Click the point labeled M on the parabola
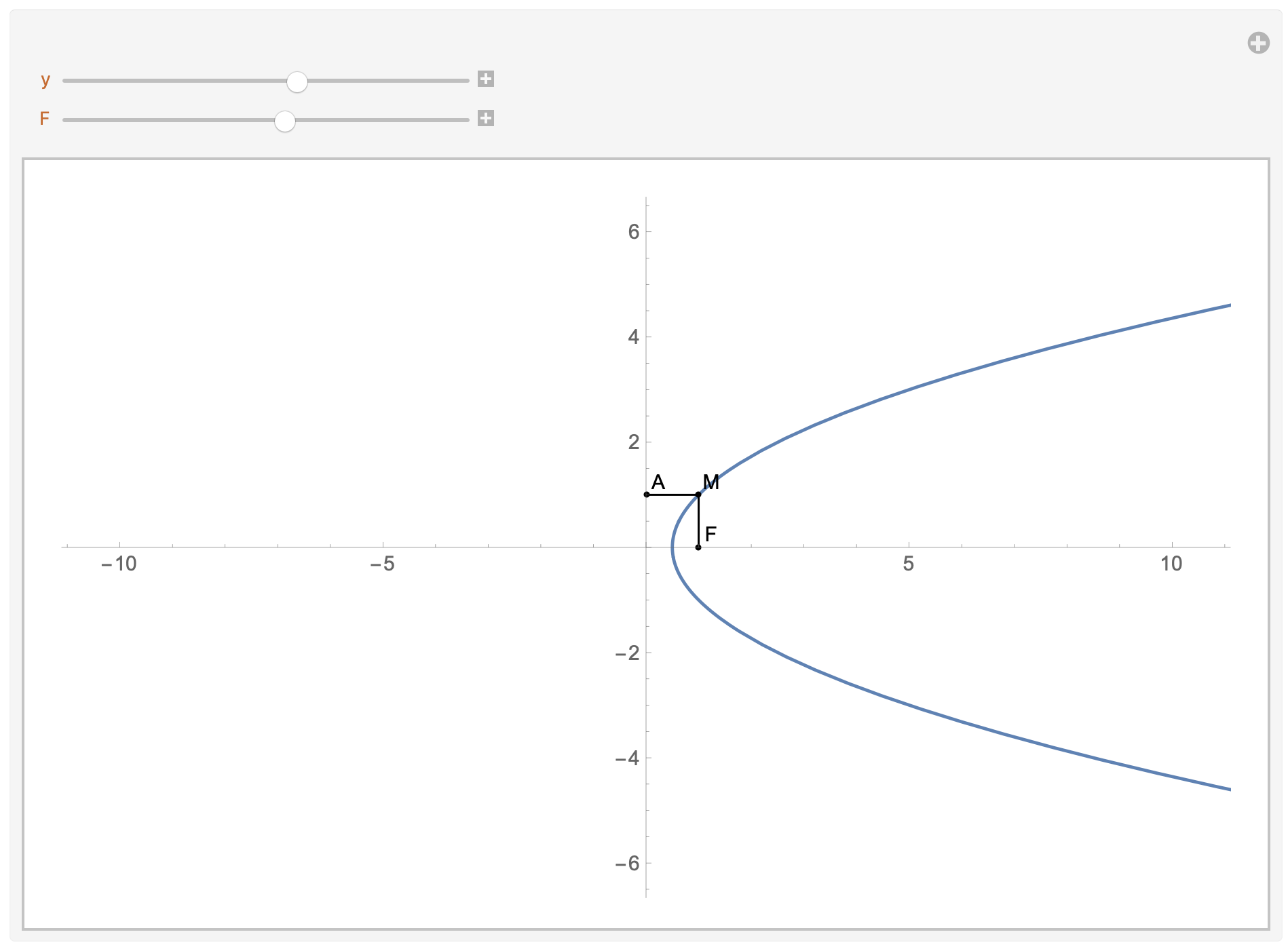 (x=698, y=495)
